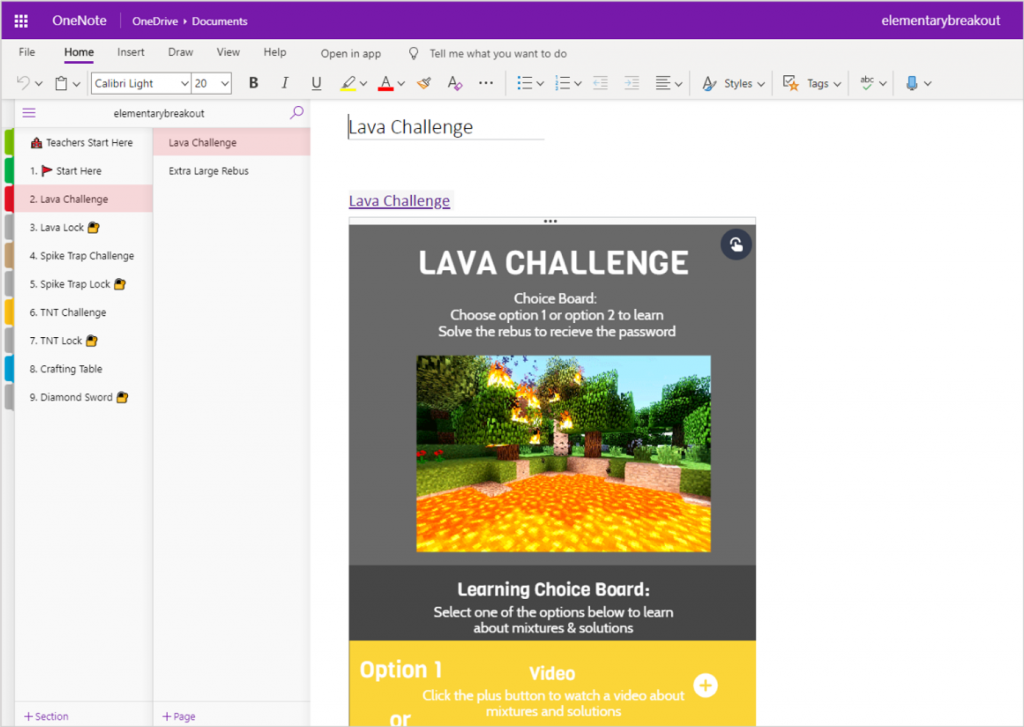This screenshot has height=727, width=1024.
Task: Click the clear formatting icon
Action: (x=455, y=84)
